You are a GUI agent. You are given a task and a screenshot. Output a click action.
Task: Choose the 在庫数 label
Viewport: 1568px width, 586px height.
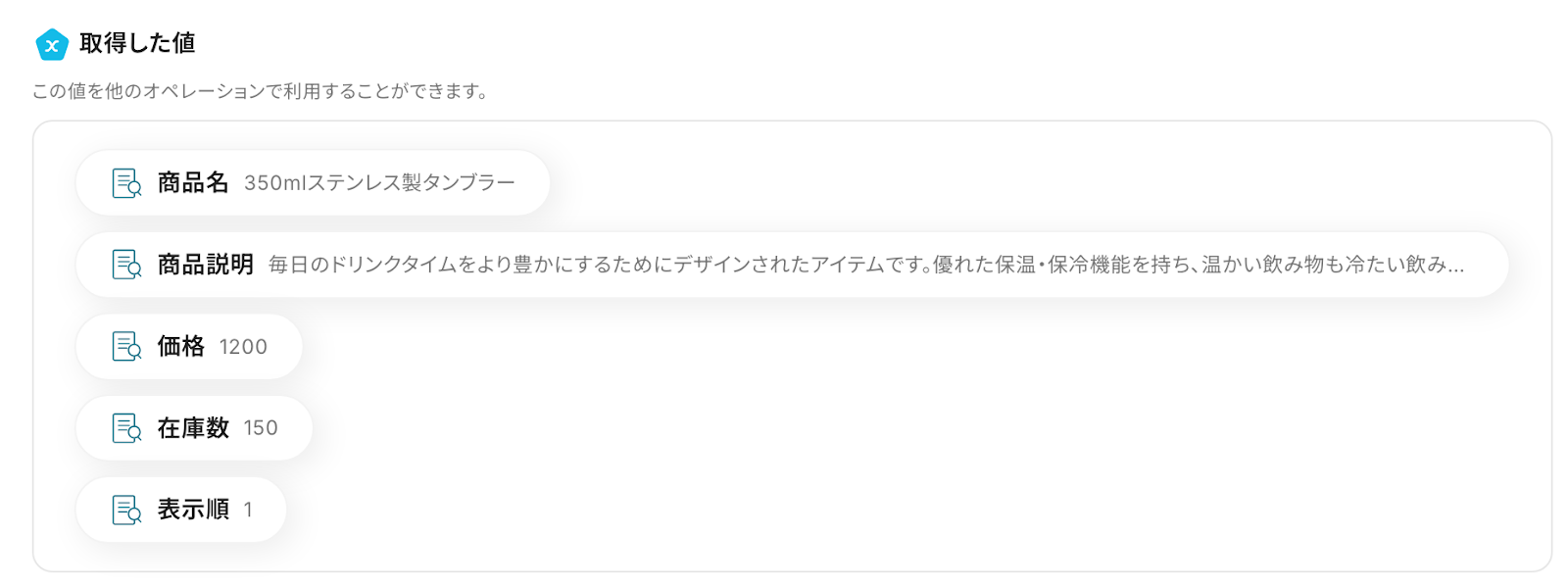[193, 428]
